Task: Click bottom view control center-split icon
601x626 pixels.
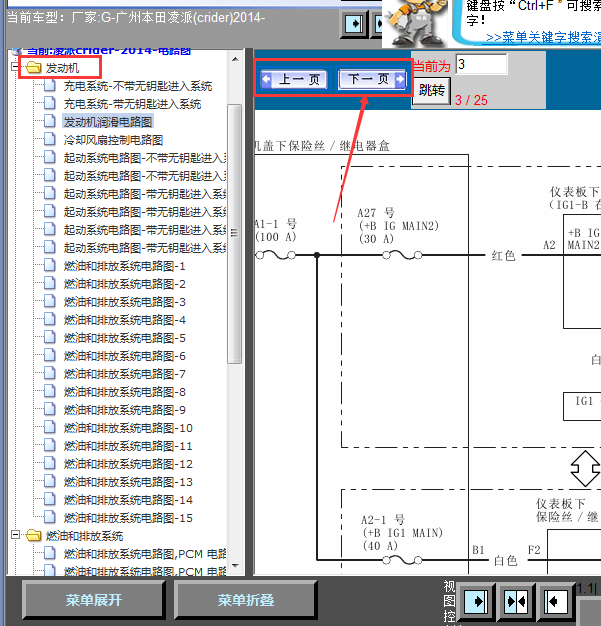Action: 516,601
